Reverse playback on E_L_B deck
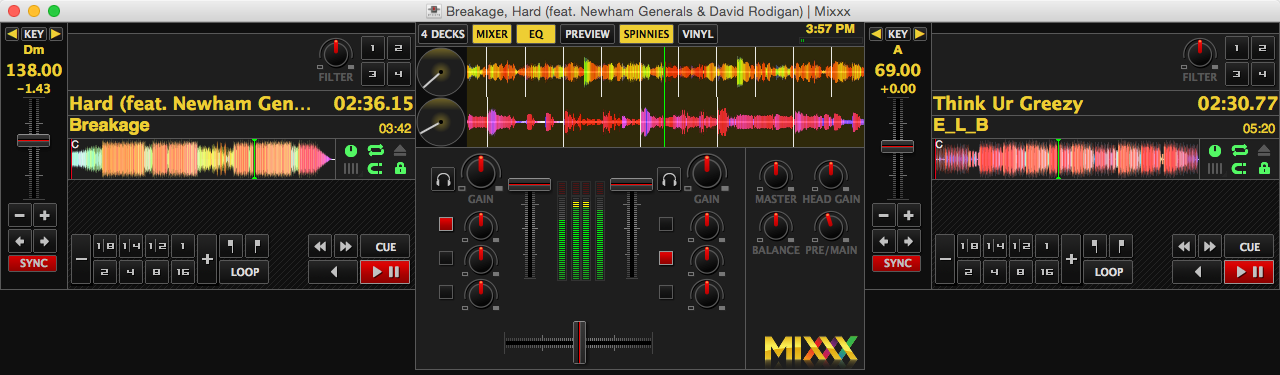1280x375 pixels. [x=1197, y=271]
